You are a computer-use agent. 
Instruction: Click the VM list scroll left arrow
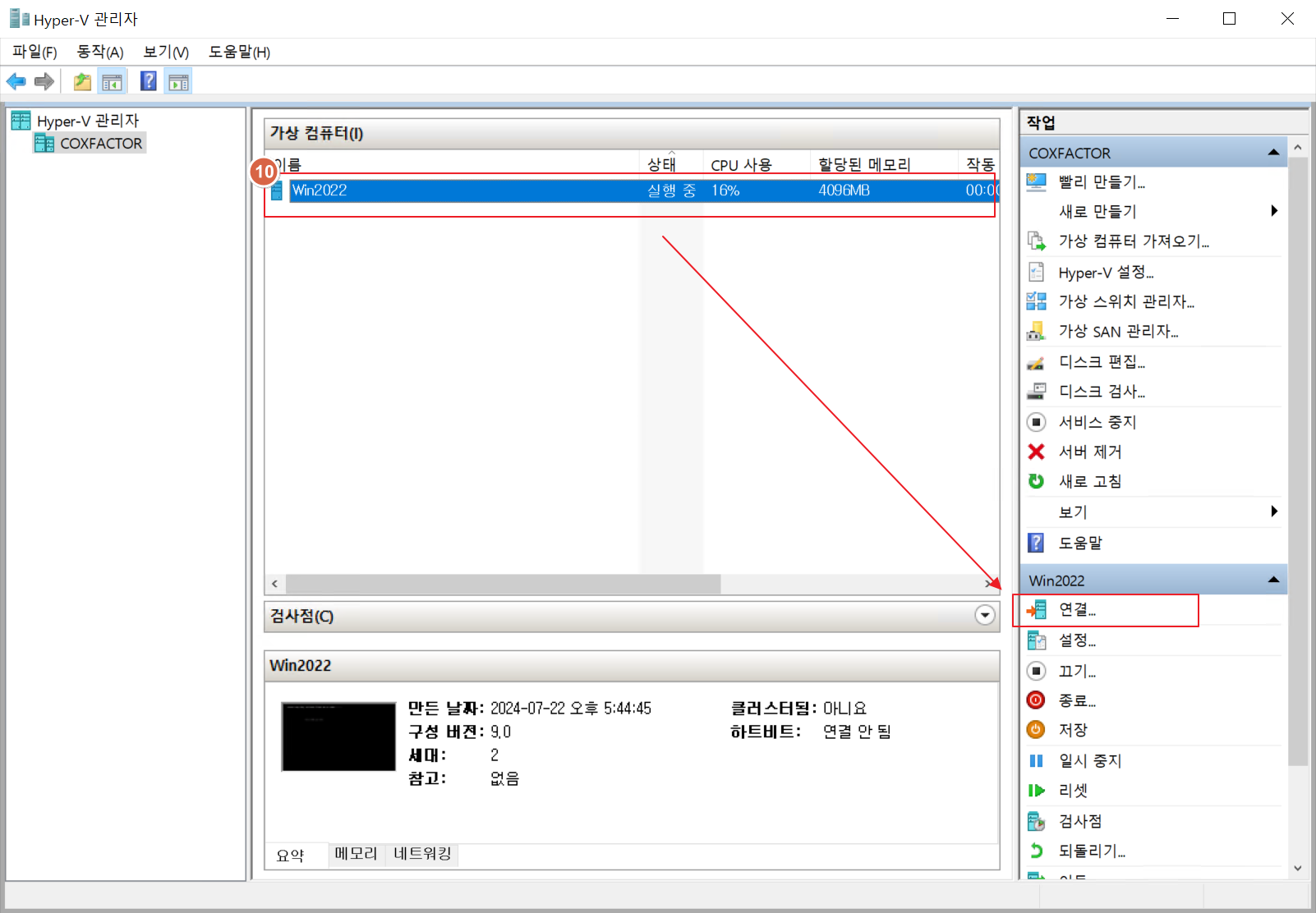pyautogui.click(x=274, y=584)
